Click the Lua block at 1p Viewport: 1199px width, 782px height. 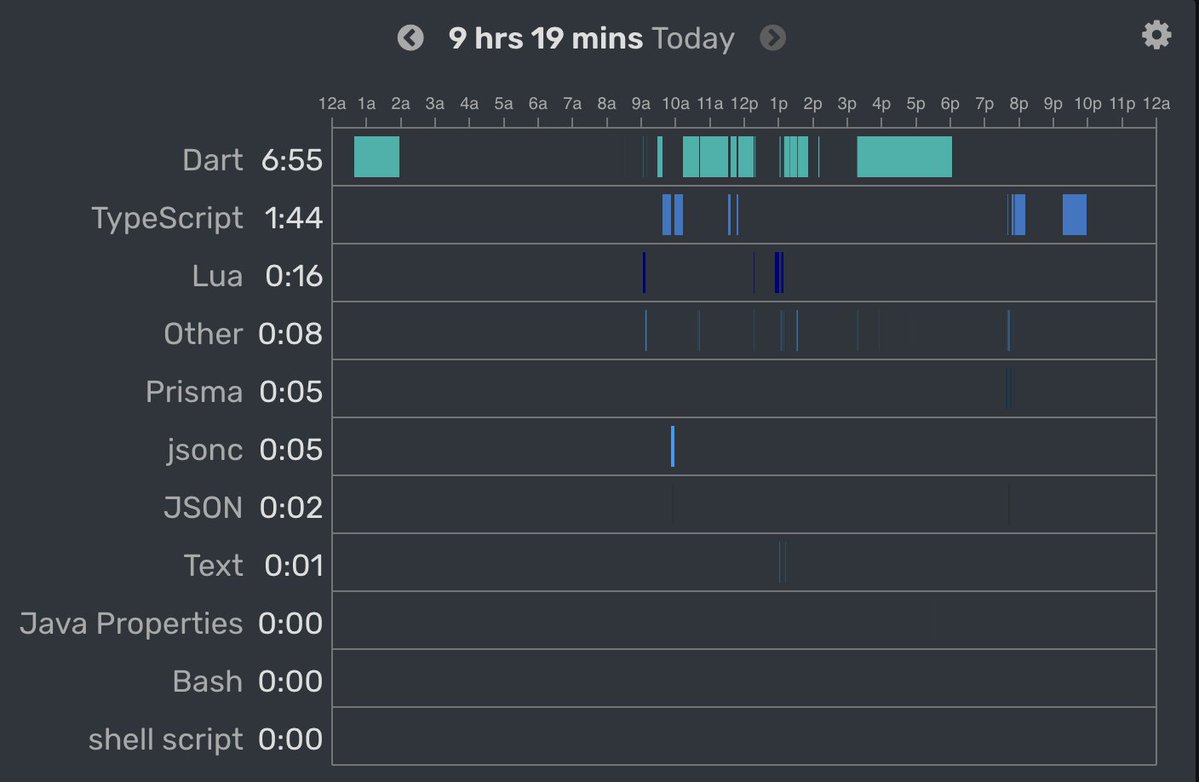(778, 273)
